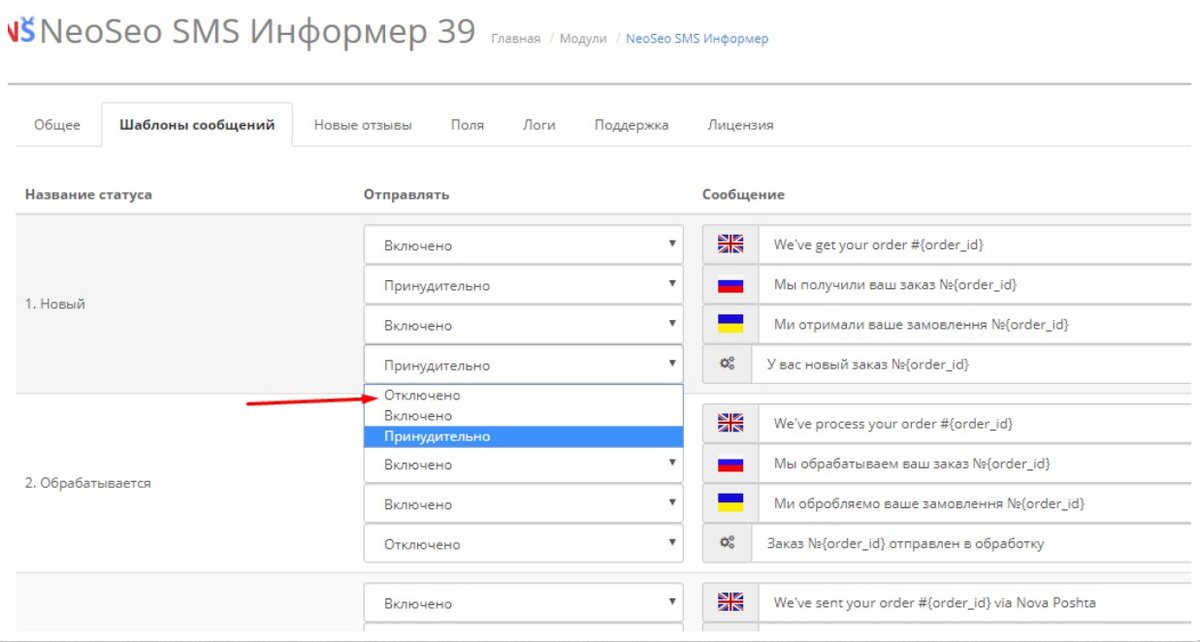Click the UK flag beside 'We've process your order'
The width and height of the screenshot is (1200, 642).
pos(731,424)
